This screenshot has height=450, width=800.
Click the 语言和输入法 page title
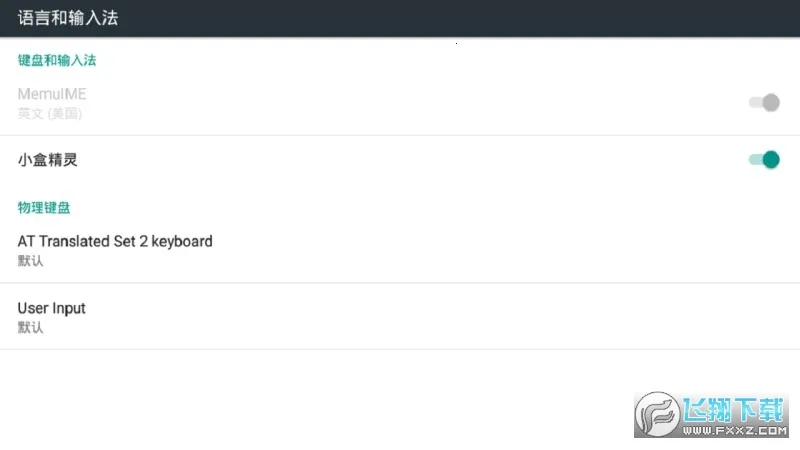tap(68, 18)
